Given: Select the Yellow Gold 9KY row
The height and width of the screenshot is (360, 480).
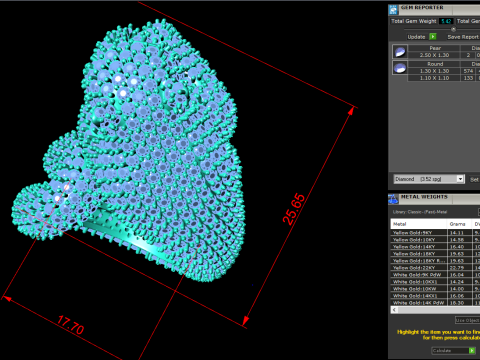Looking at the screenshot, I should click(435, 233).
